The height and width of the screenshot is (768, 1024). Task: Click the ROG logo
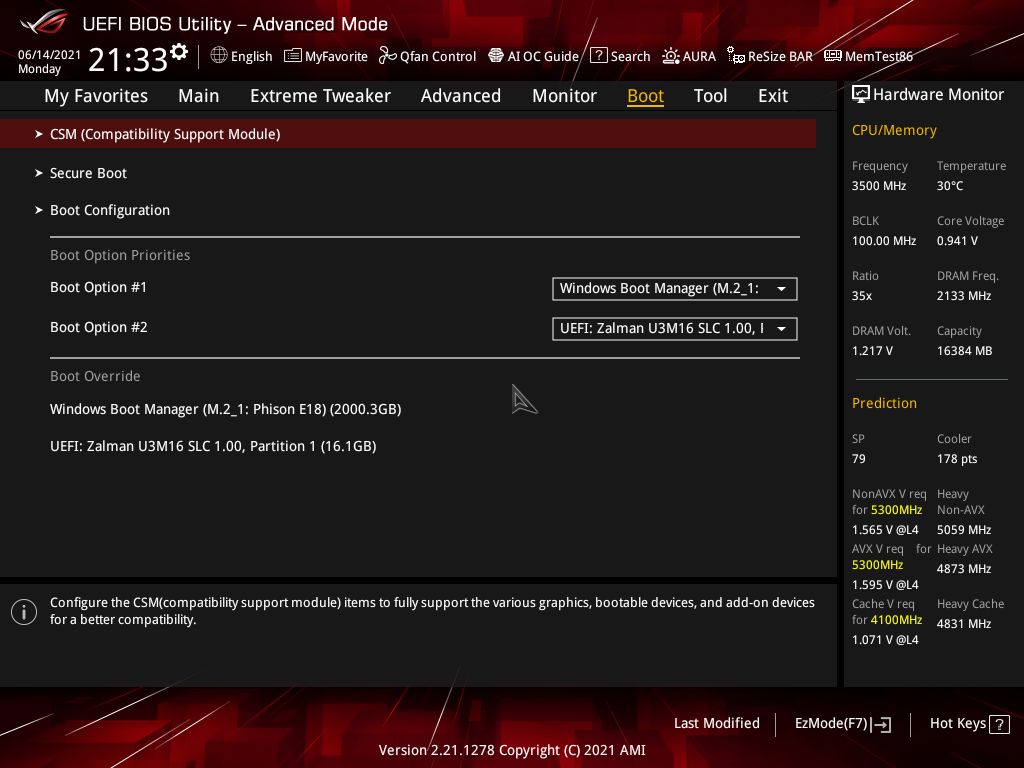point(44,22)
